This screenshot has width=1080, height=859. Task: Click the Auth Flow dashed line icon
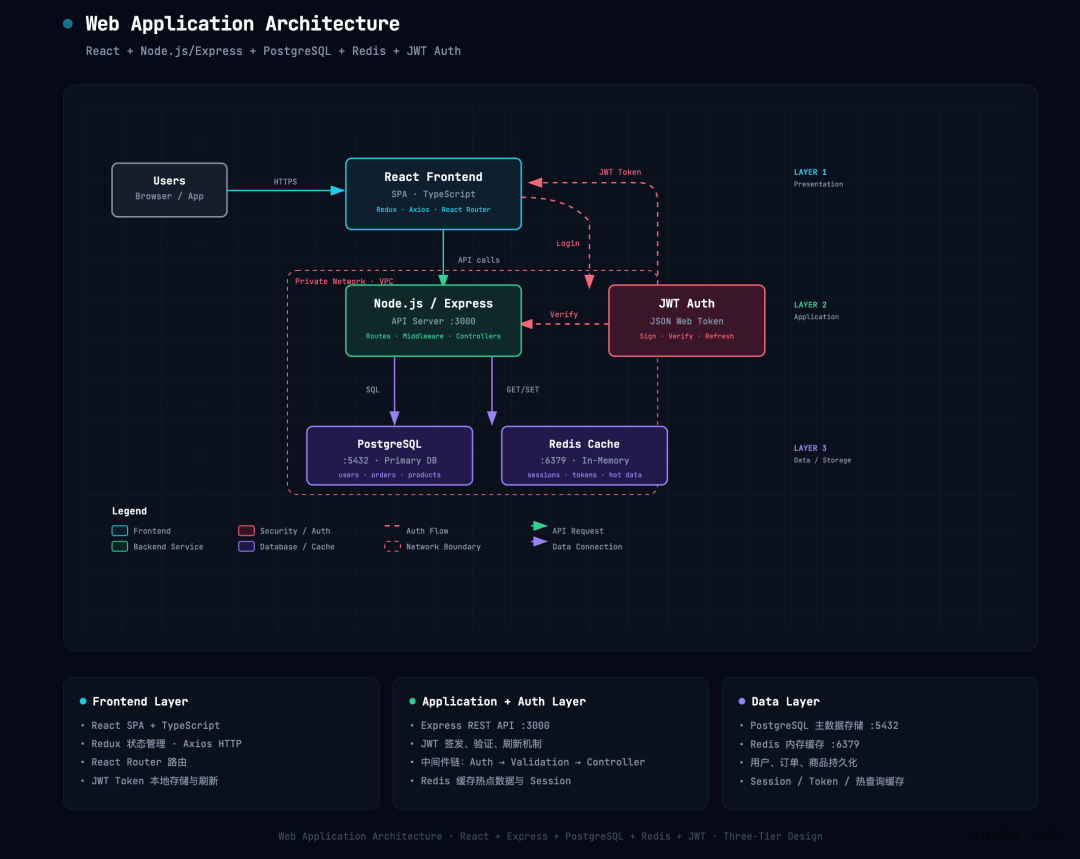pyautogui.click(x=392, y=527)
